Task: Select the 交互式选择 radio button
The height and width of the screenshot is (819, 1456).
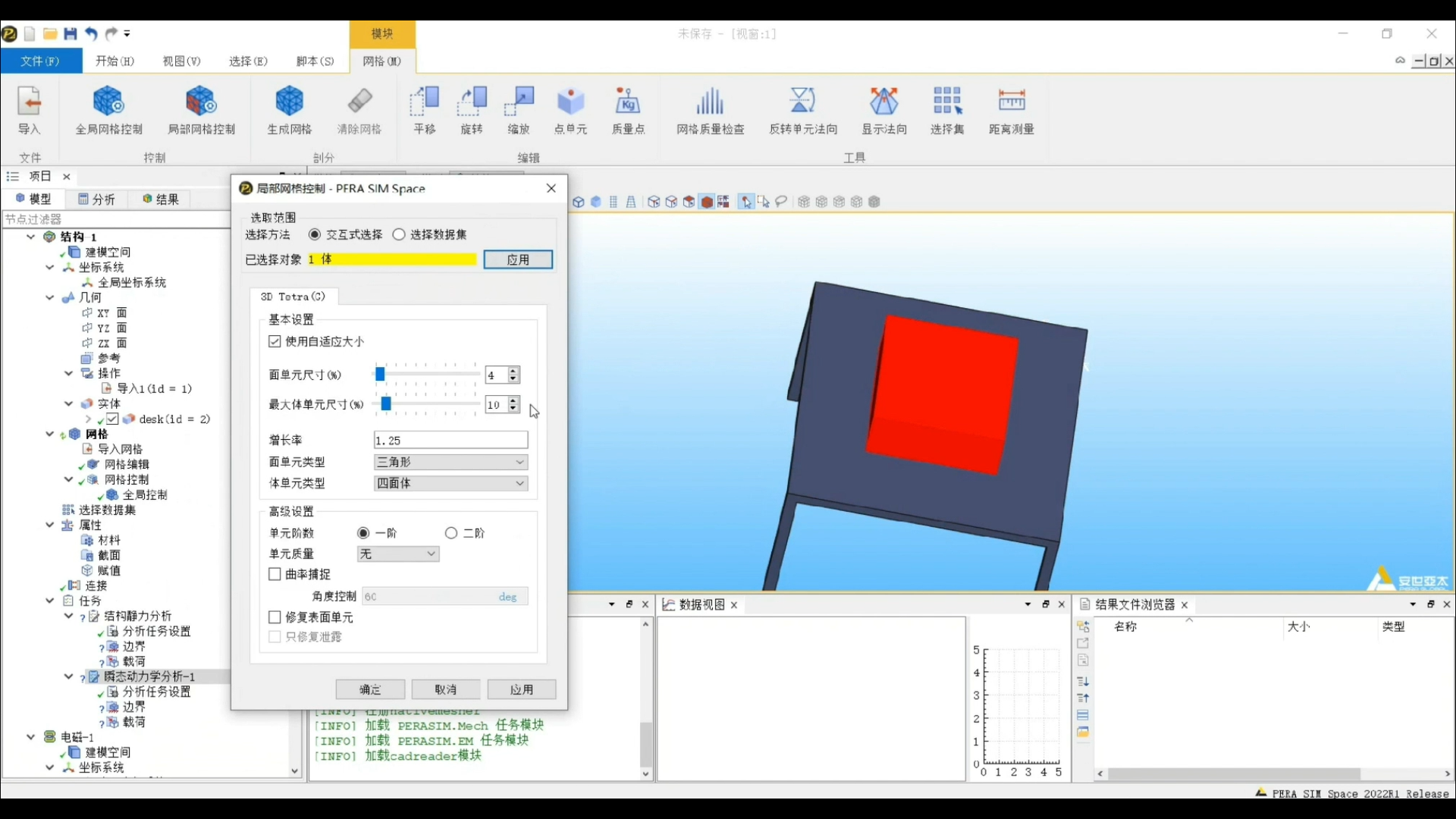Action: 315,234
